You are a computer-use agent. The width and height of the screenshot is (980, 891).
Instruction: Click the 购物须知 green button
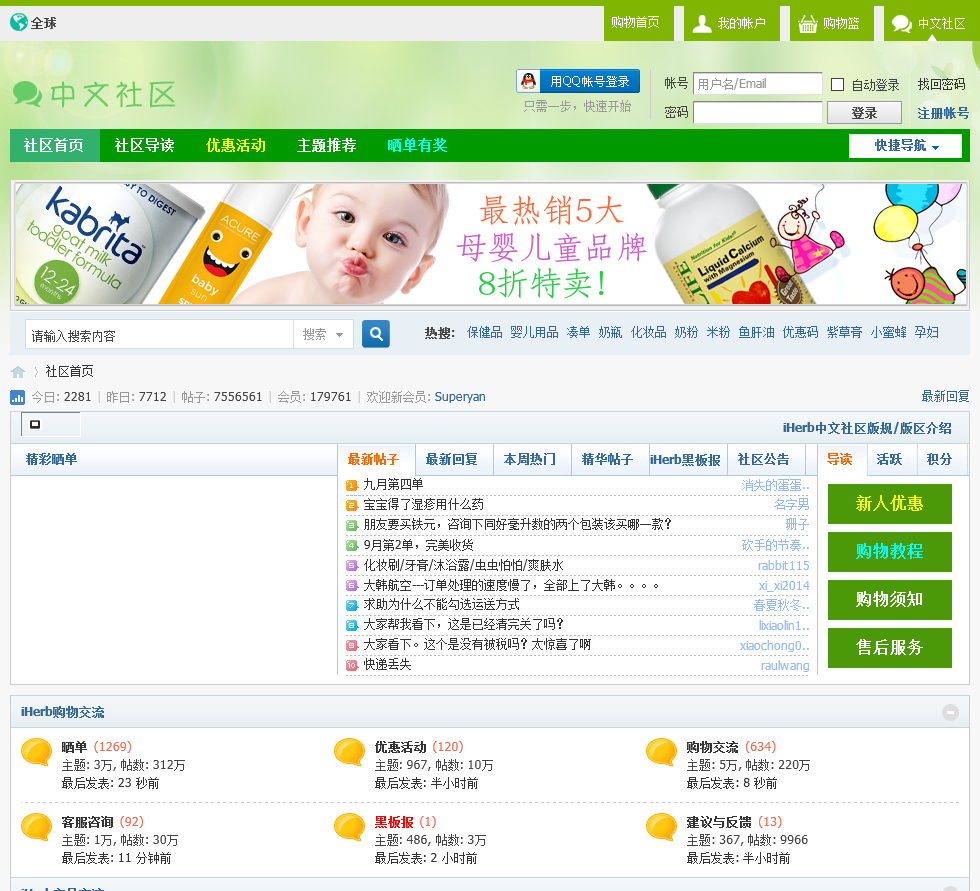[889, 600]
